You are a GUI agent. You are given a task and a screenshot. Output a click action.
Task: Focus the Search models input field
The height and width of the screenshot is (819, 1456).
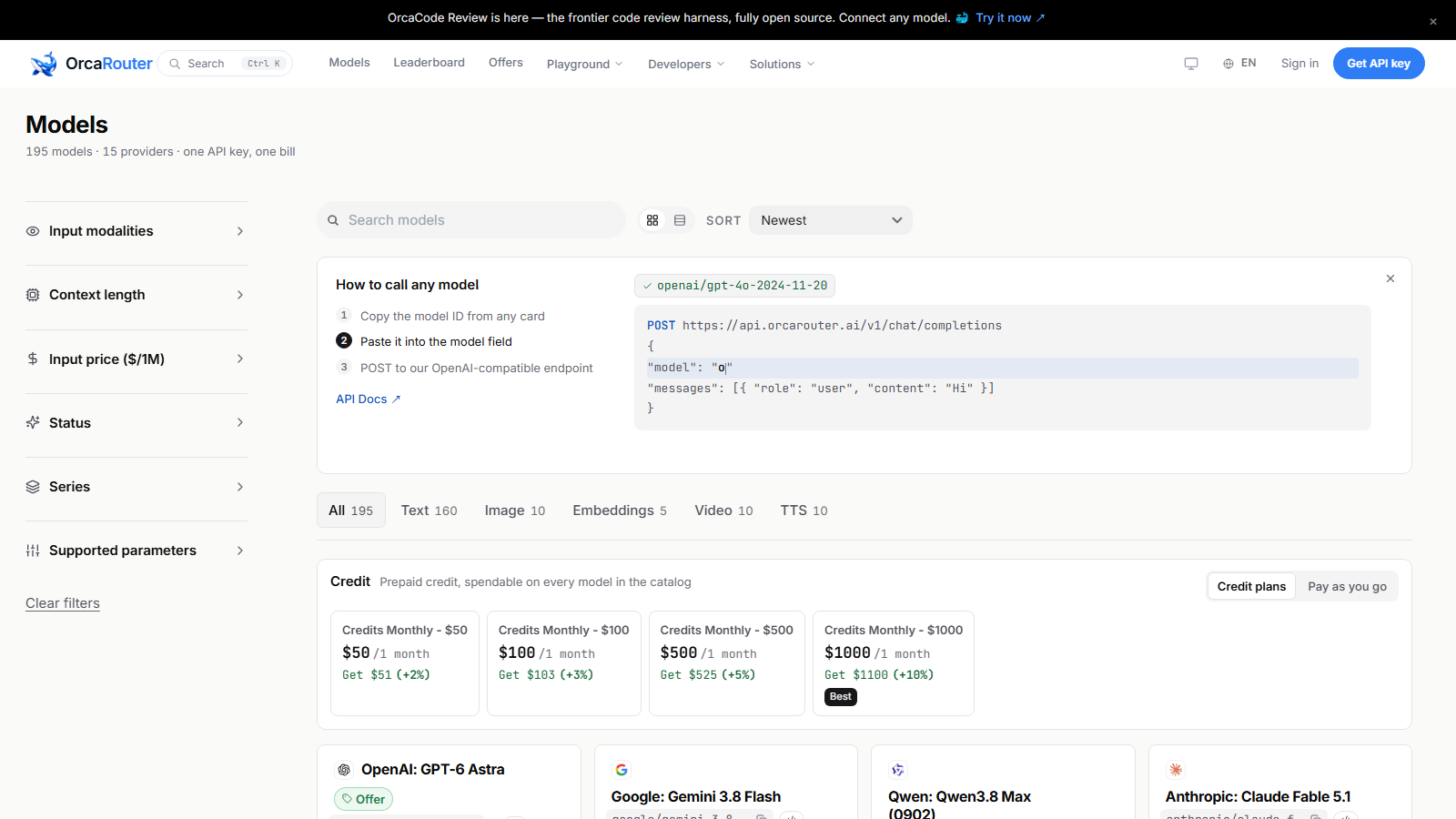(471, 220)
